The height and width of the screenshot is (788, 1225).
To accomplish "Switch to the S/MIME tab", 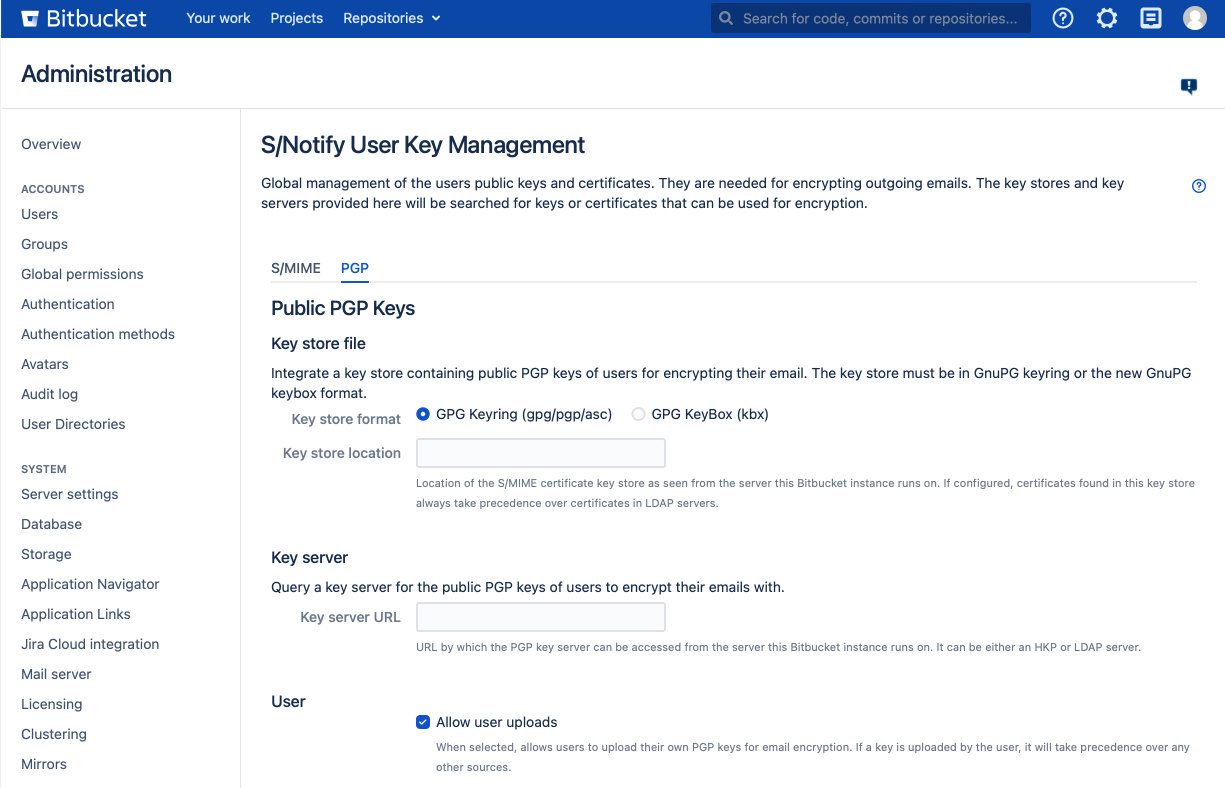I will 296,268.
